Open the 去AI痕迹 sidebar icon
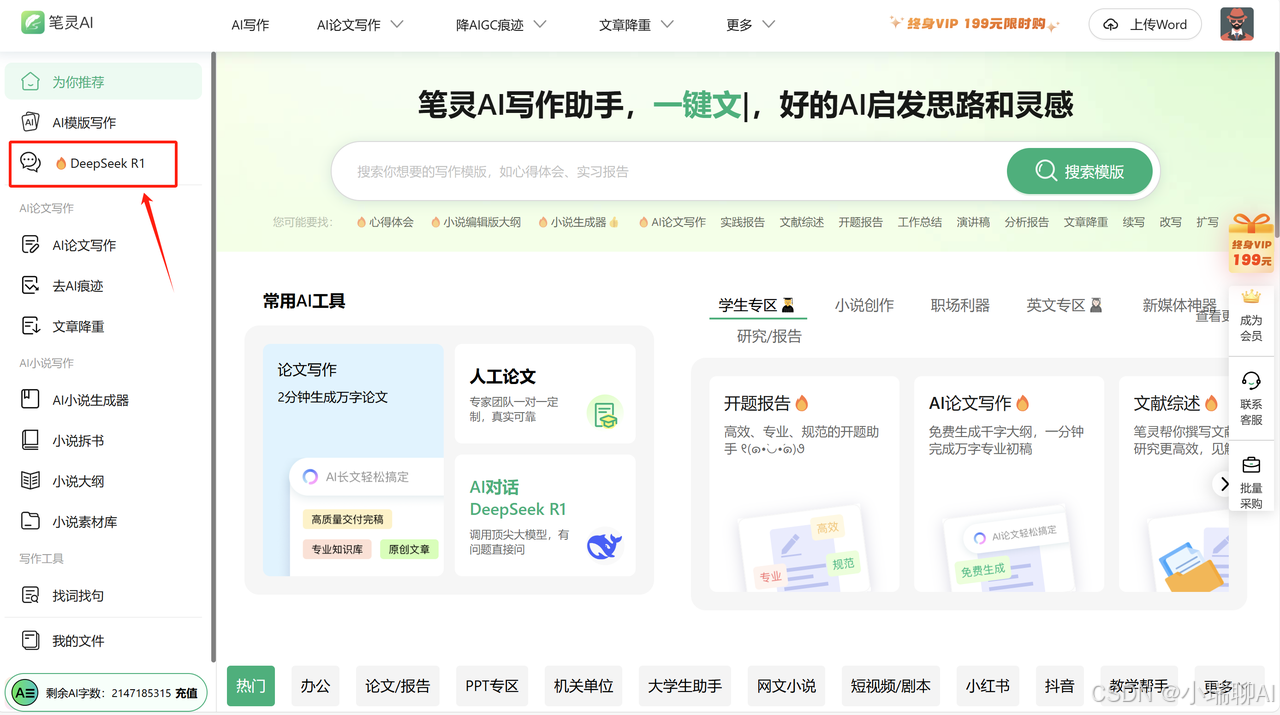The width and height of the screenshot is (1280, 715). pyautogui.click(x=31, y=285)
